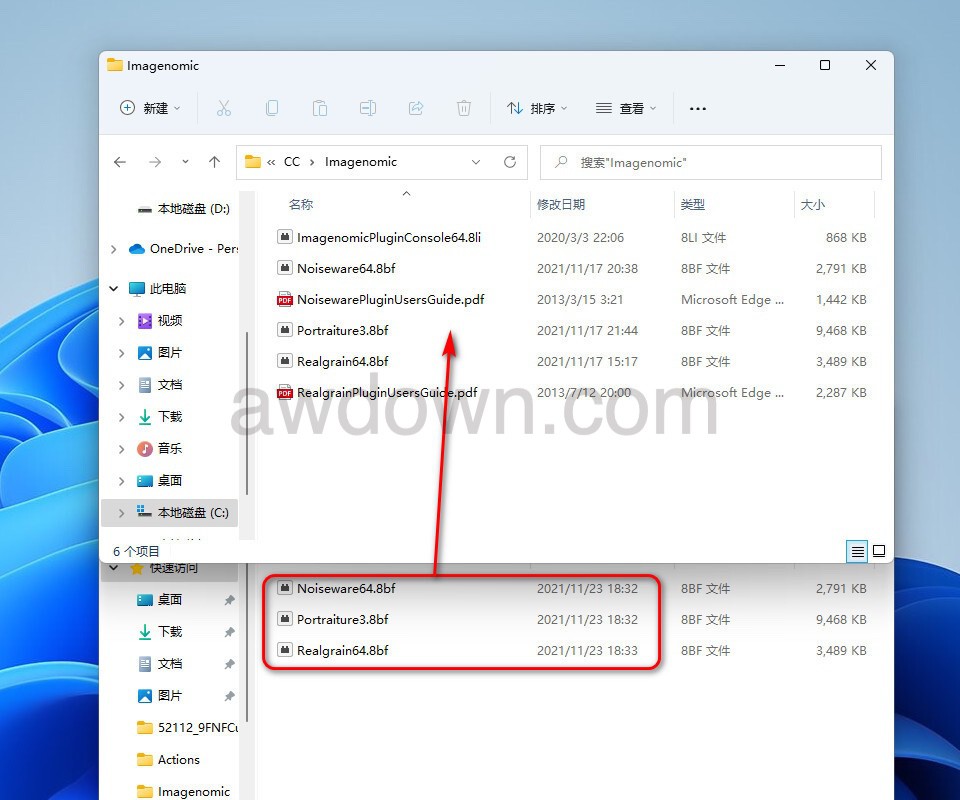This screenshot has height=800, width=960.
Task: Switch to details view layout toggle
Action: click(856, 551)
